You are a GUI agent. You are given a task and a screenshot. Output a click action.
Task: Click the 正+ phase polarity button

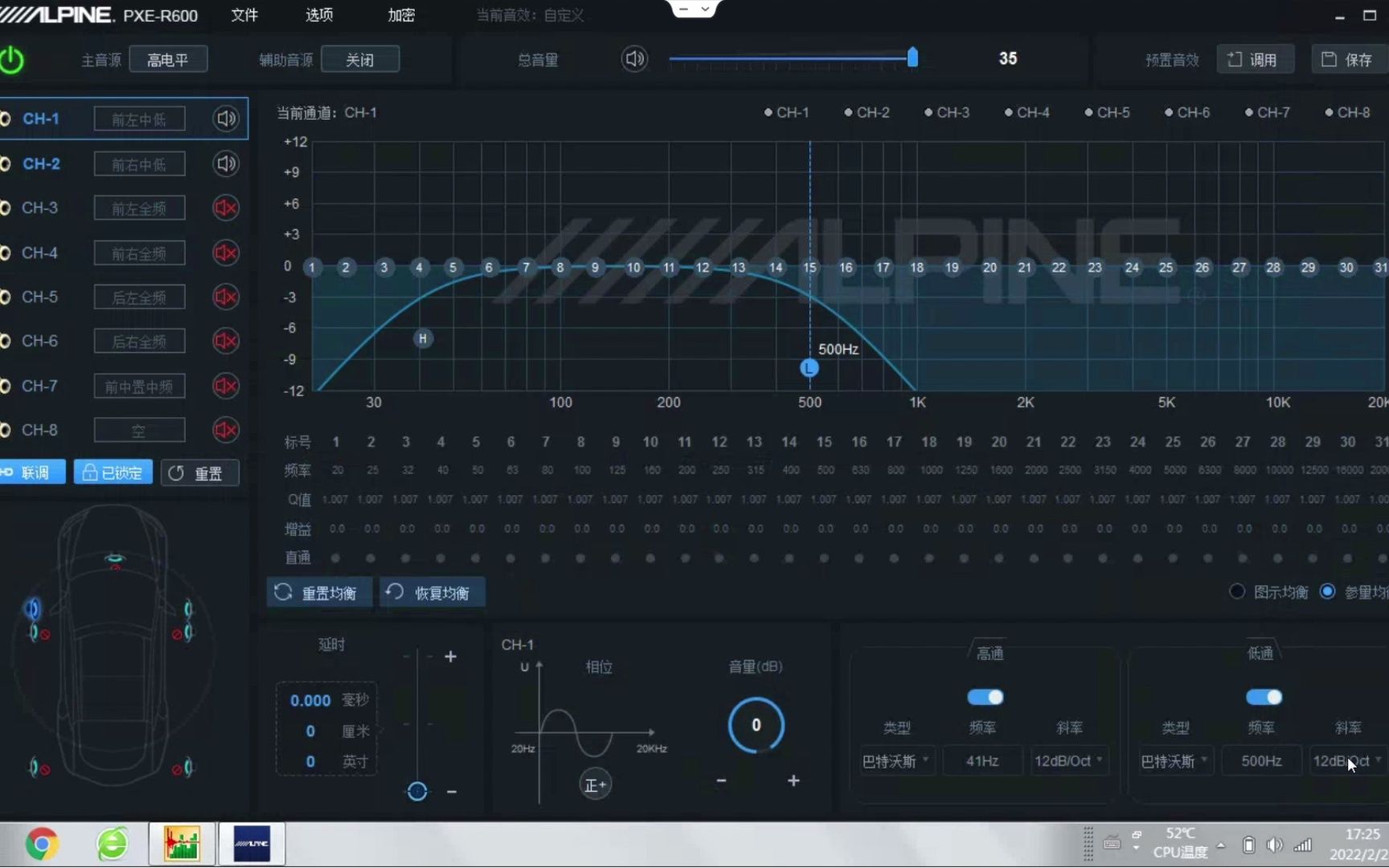[595, 784]
